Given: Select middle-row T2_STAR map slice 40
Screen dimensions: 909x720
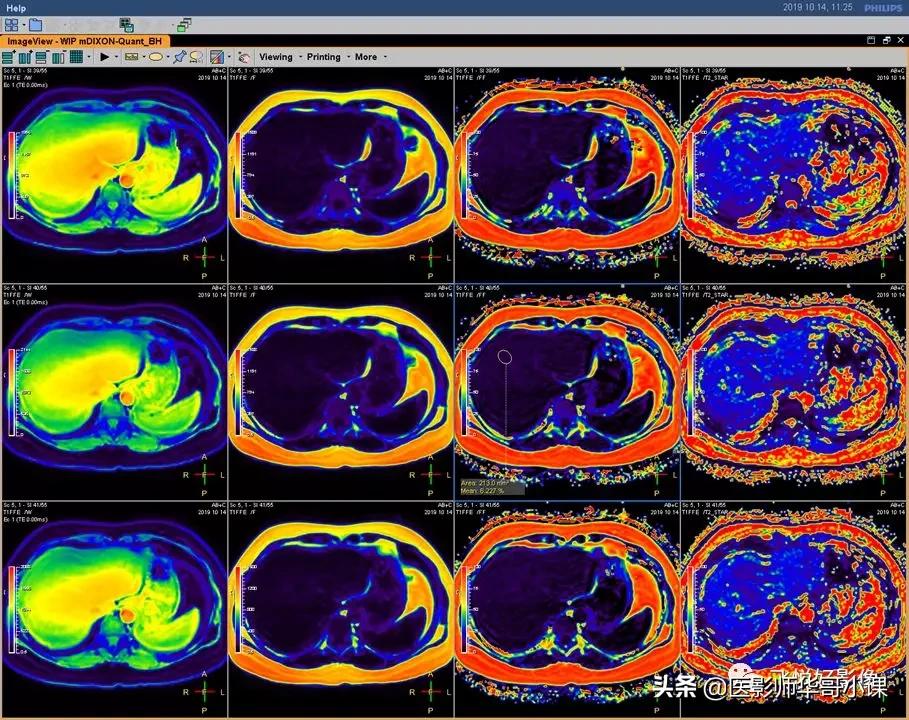Looking at the screenshot, I should tap(794, 392).
